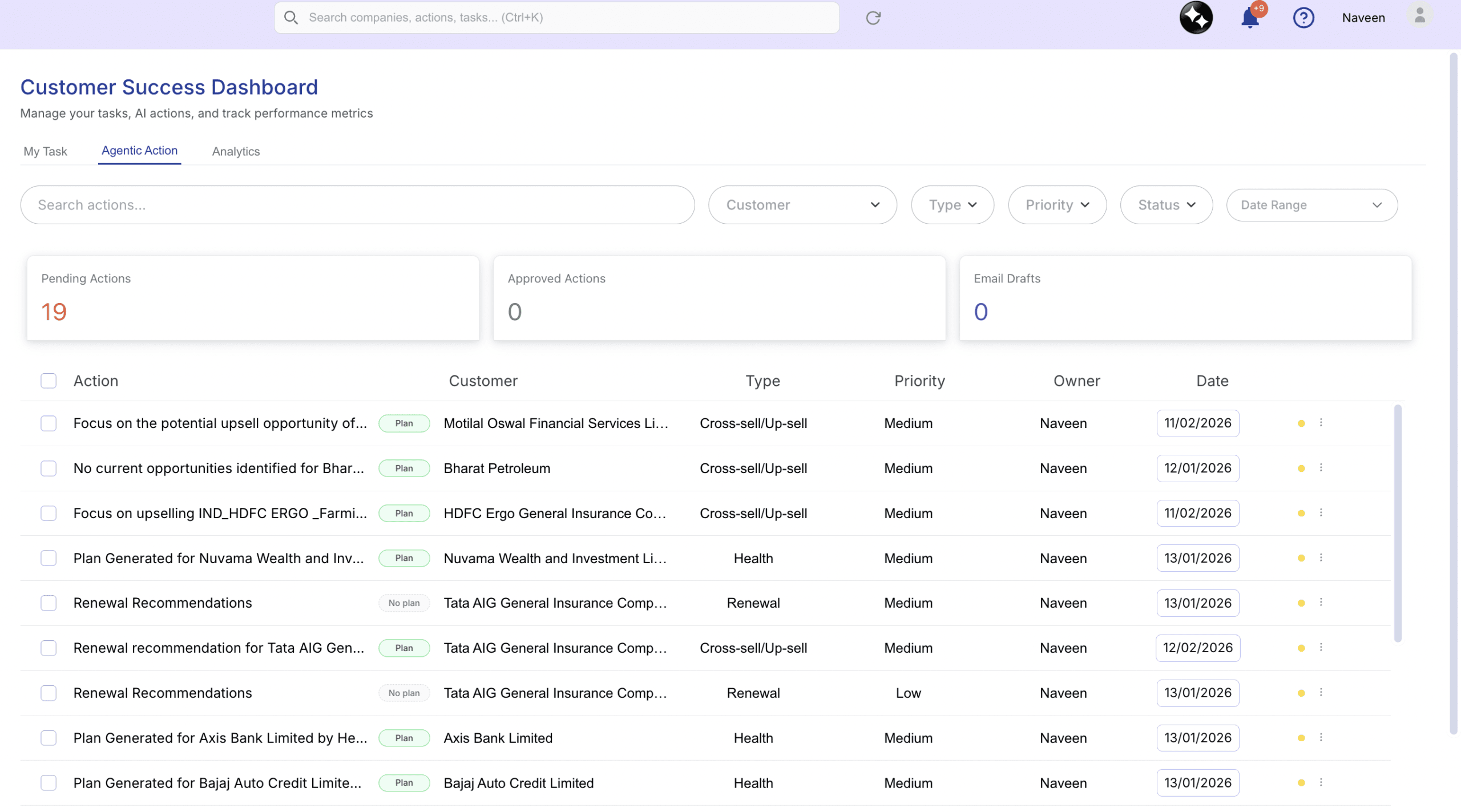Click the refresh icon beside search bar
1461x812 pixels.
[x=873, y=18]
